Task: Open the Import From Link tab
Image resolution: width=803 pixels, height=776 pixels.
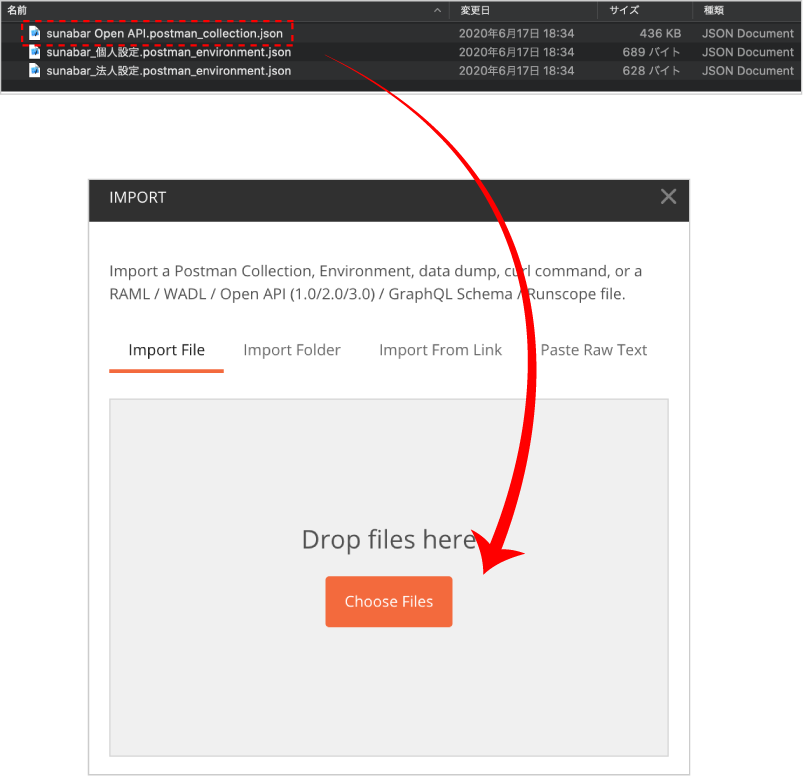Action: 440,350
